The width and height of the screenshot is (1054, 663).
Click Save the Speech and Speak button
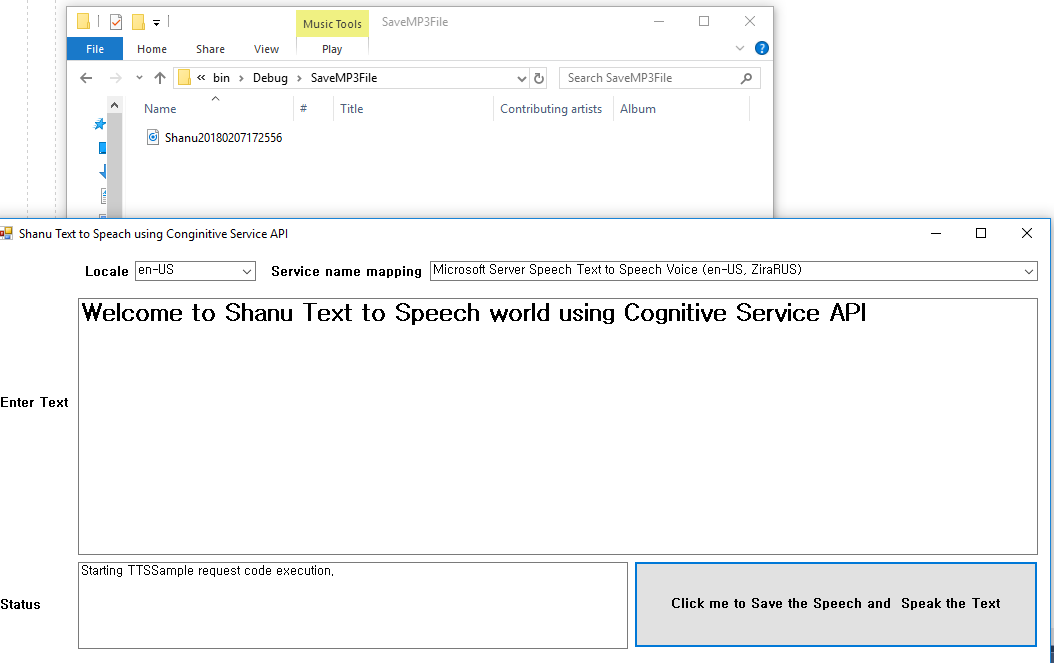pos(836,604)
